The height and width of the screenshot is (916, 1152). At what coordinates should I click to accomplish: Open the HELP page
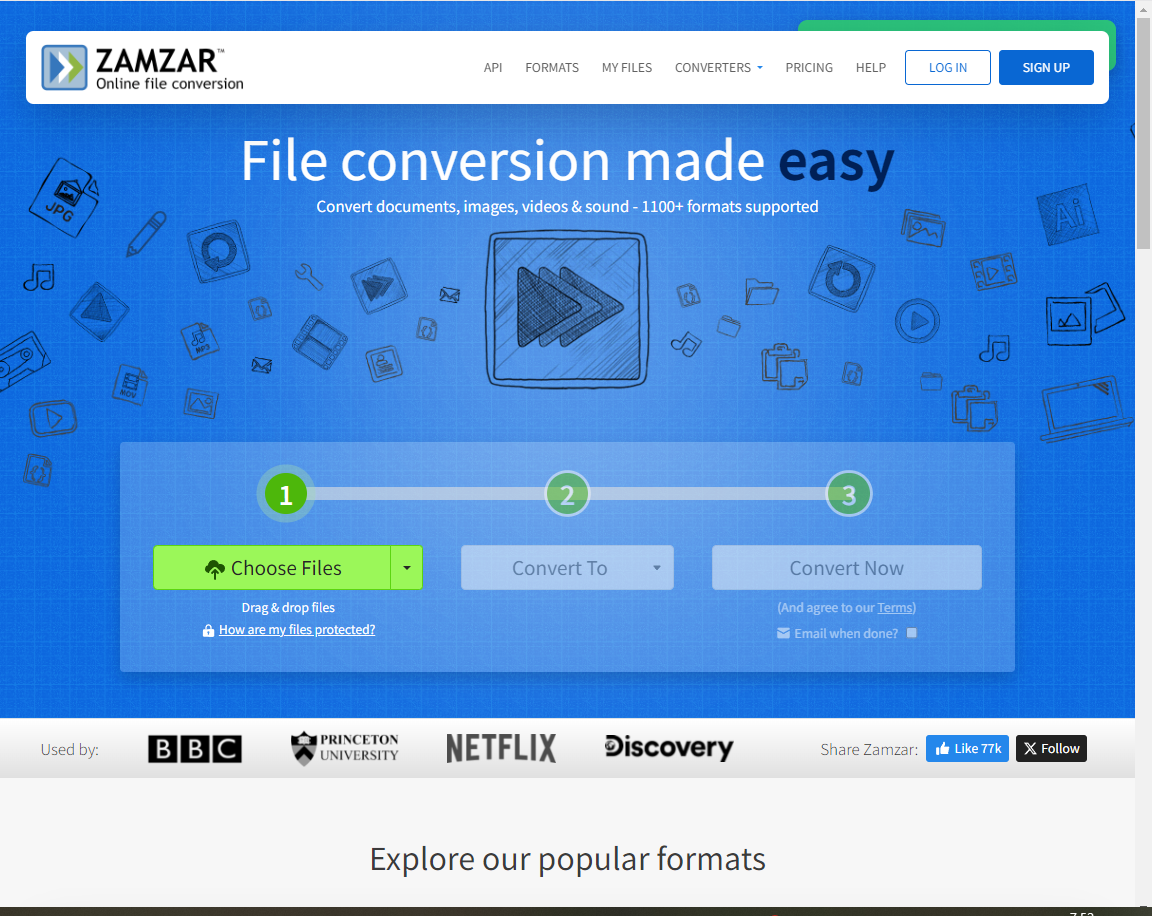coord(871,68)
